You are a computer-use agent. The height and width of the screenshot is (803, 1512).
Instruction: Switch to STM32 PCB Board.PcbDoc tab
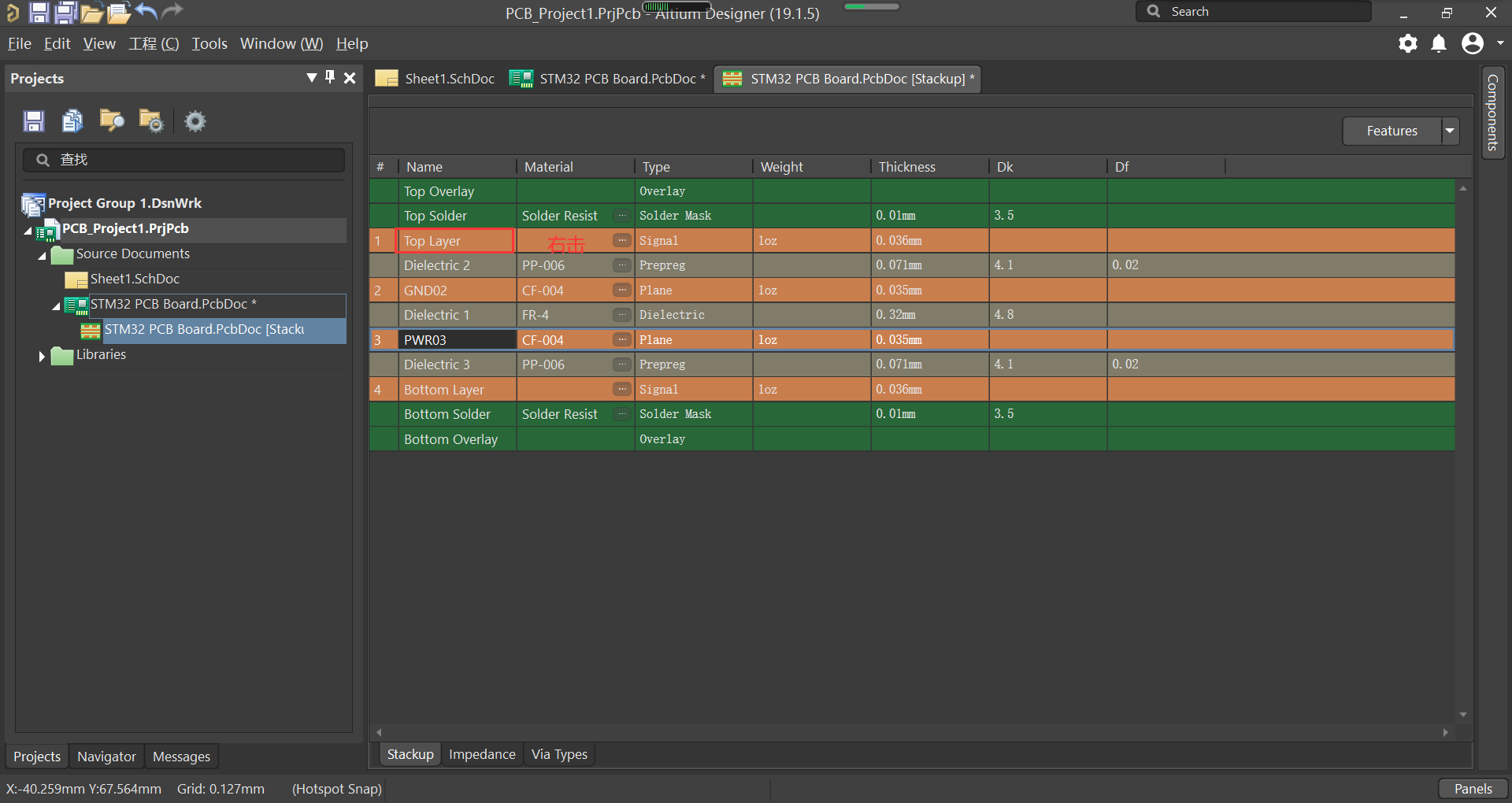pos(607,79)
